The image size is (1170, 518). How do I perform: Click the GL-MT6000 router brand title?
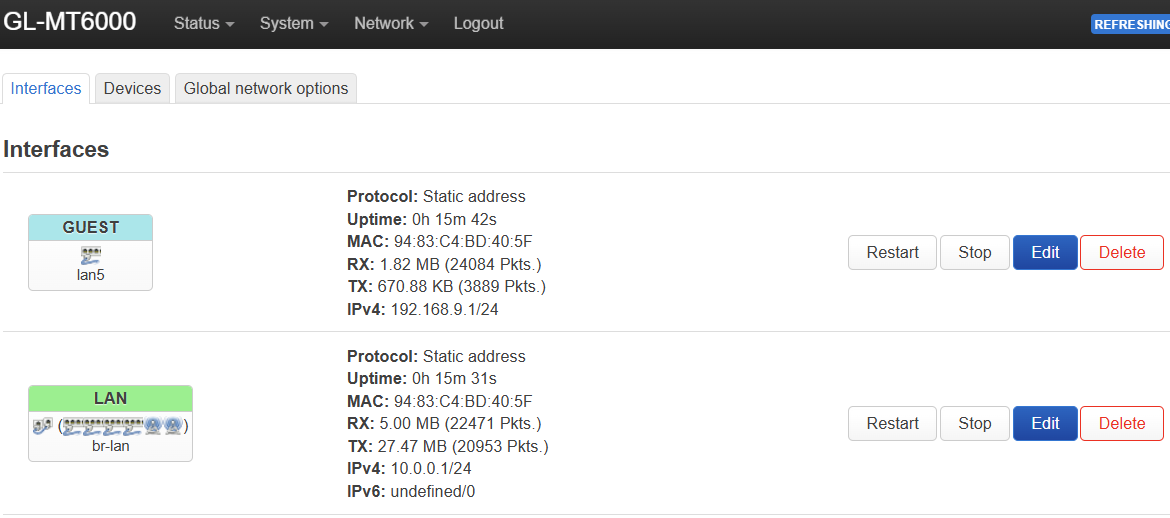coord(70,22)
